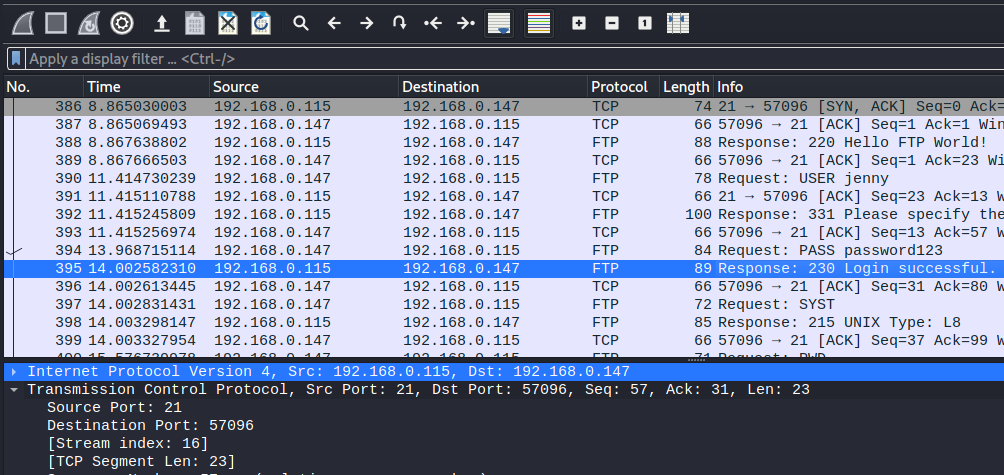1004x475 pixels.
Task: Open capture options gear icon
Action: click(x=122, y=24)
